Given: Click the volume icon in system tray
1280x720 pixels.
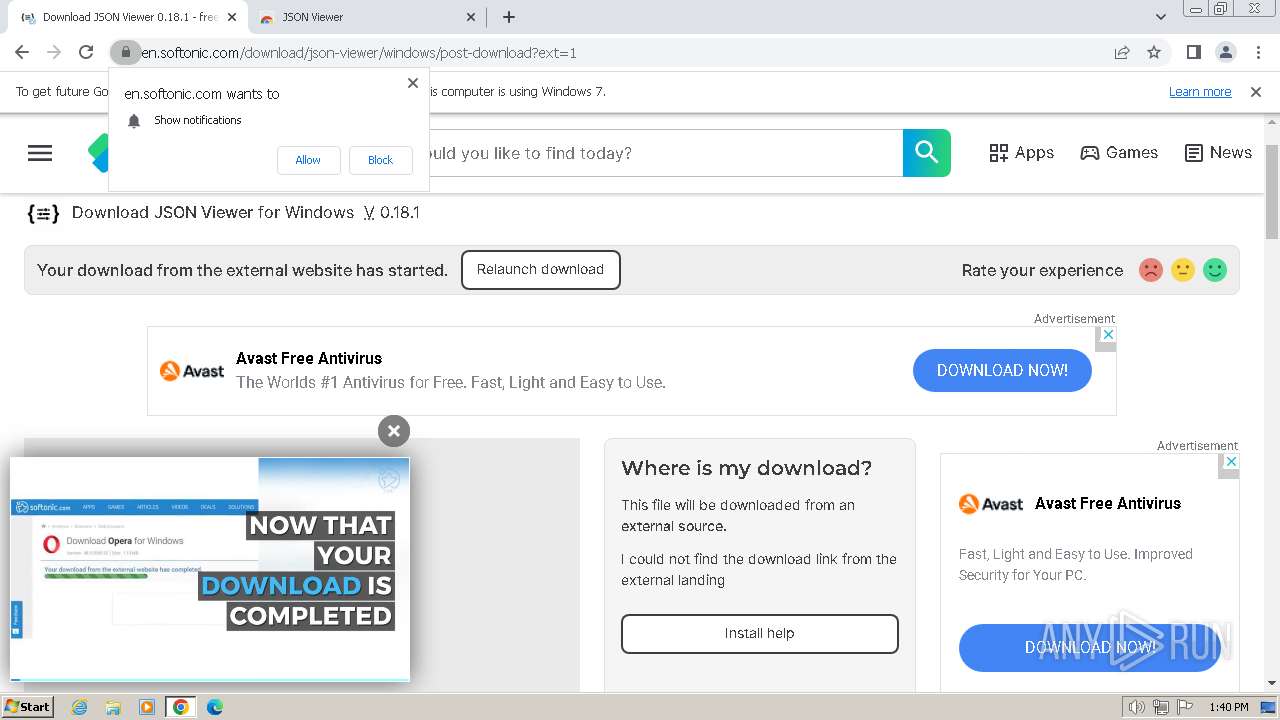Looking at the screenshot, I should [x=1137, y=707].
